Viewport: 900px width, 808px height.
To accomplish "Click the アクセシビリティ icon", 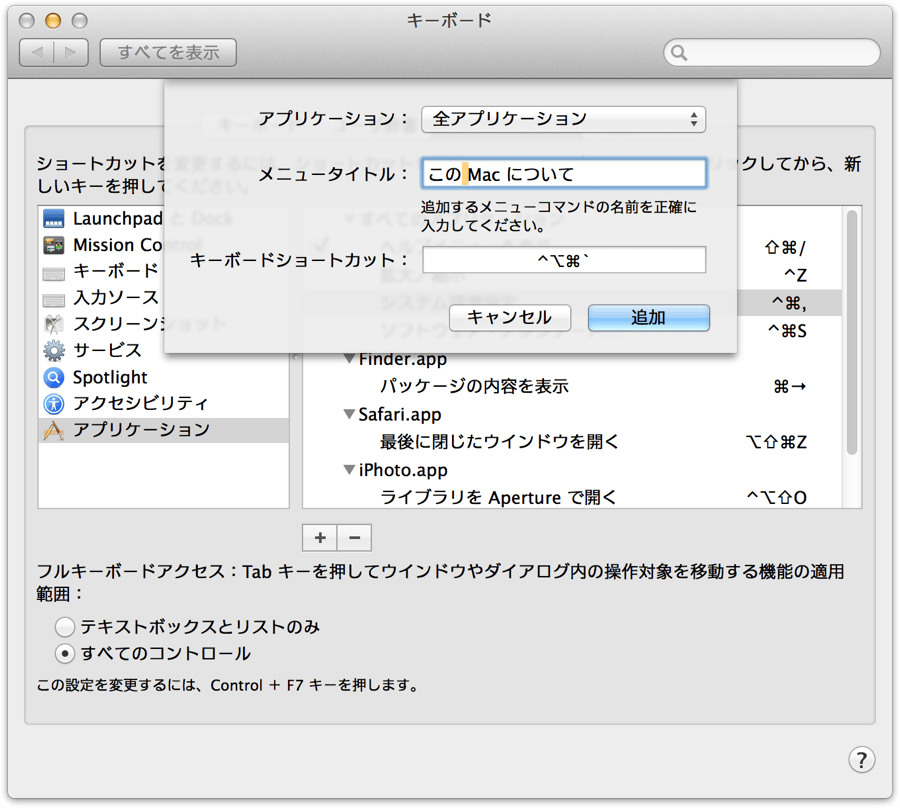I will coord(54,403).
